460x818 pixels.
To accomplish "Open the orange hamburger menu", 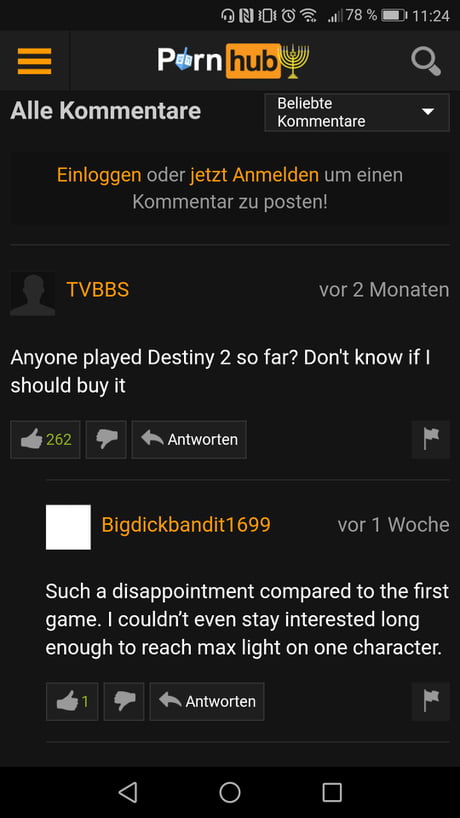I will (x=34, y=61).
